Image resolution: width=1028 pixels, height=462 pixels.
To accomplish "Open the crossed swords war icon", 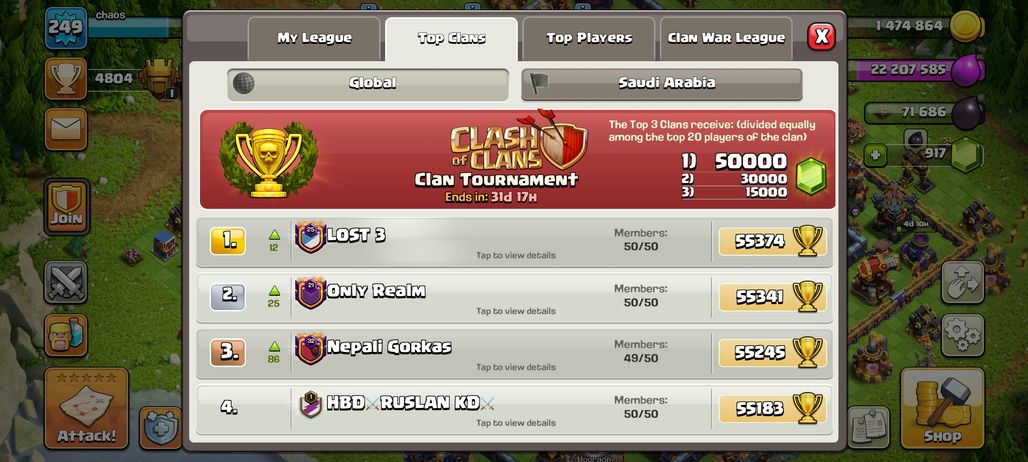I will [x=66, y=282].
